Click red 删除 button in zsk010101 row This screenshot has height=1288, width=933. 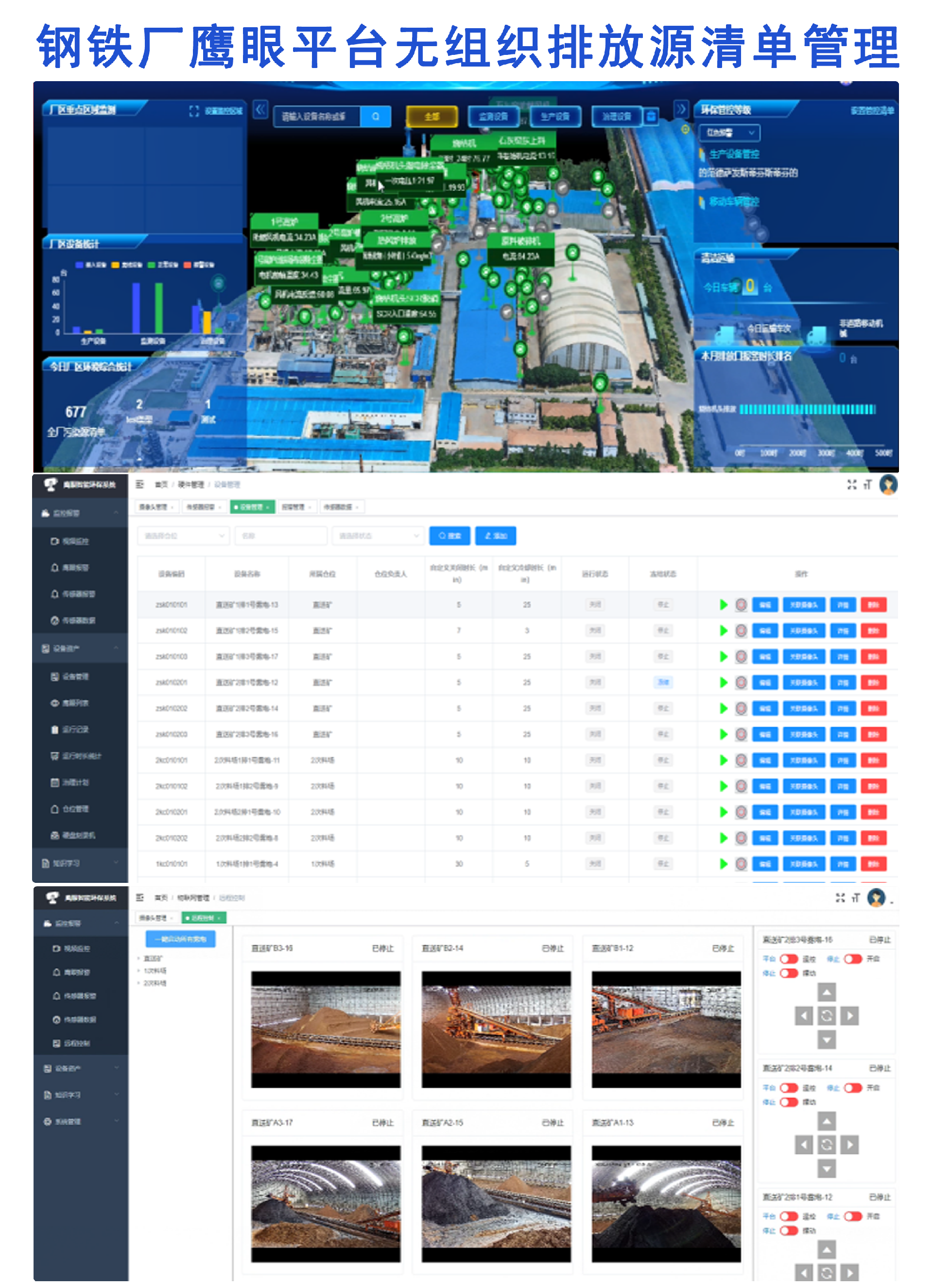pyautogui.click(x=873, y=605)
